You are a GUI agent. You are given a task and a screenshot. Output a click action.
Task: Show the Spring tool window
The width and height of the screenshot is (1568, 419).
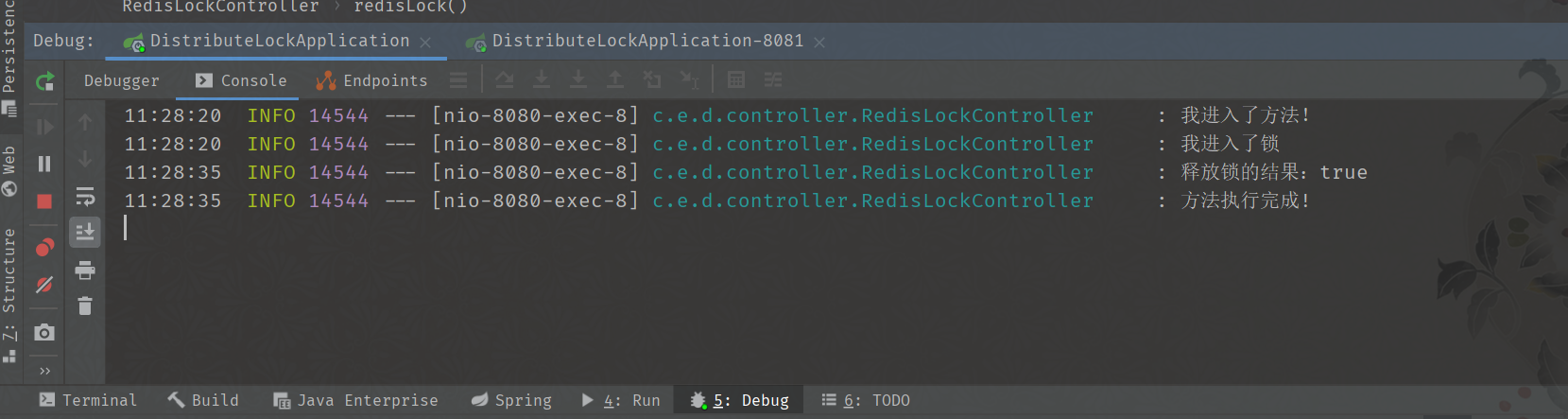511,401
